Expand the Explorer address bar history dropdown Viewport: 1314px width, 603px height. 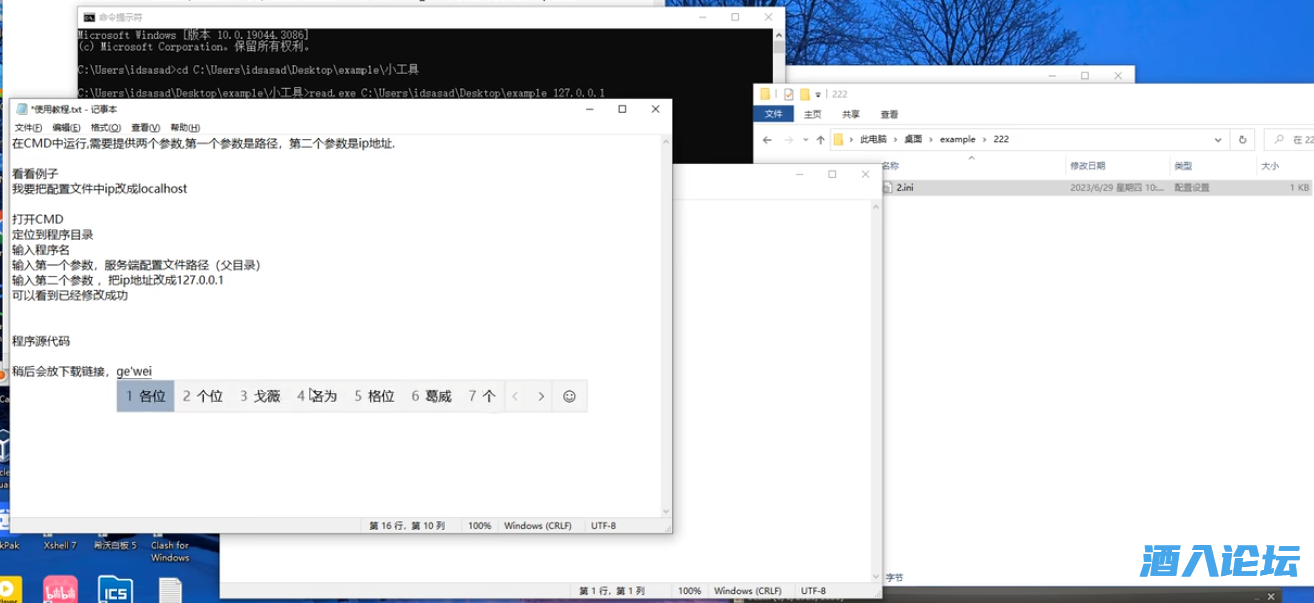pyautogui.click(x=1219, y=140)
